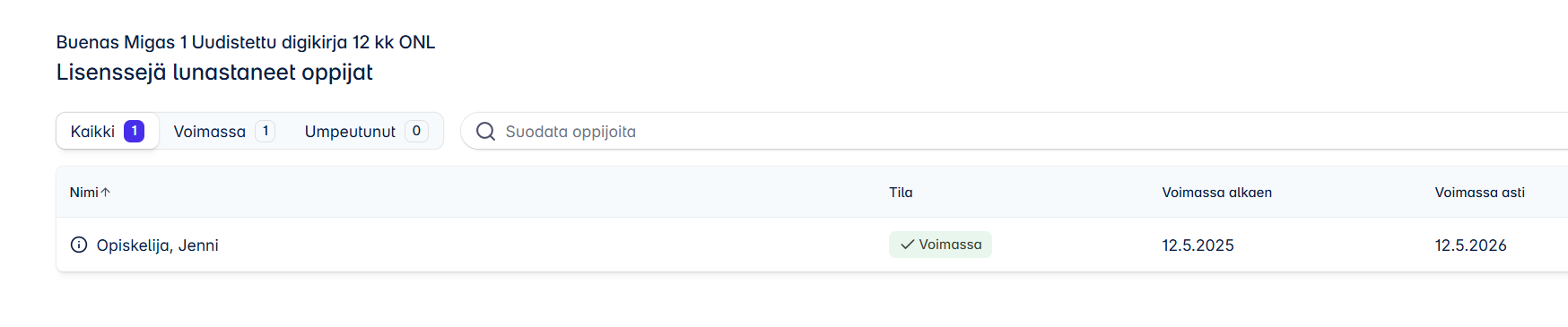This screenshot has height=327, width=1568.
Task: Click the Voimassa asti column header
Action: [1479, 193]
